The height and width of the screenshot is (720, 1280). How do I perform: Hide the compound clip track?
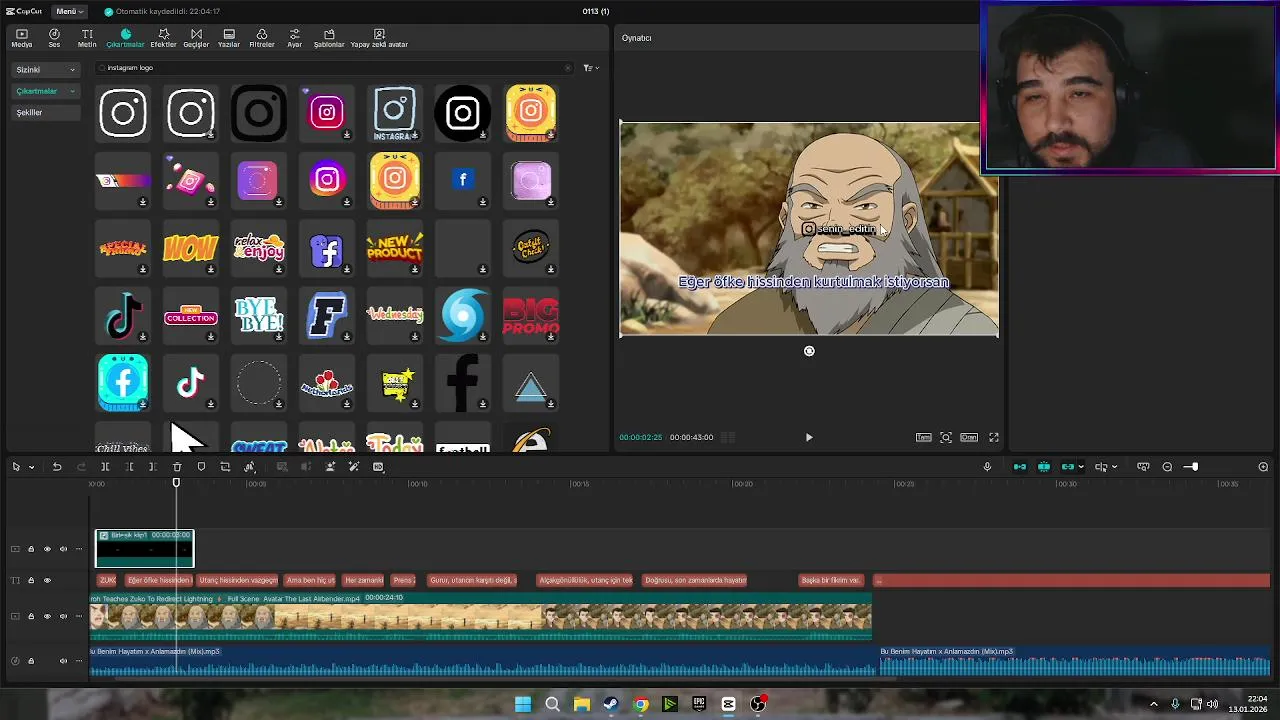click(x=47, y=549)
